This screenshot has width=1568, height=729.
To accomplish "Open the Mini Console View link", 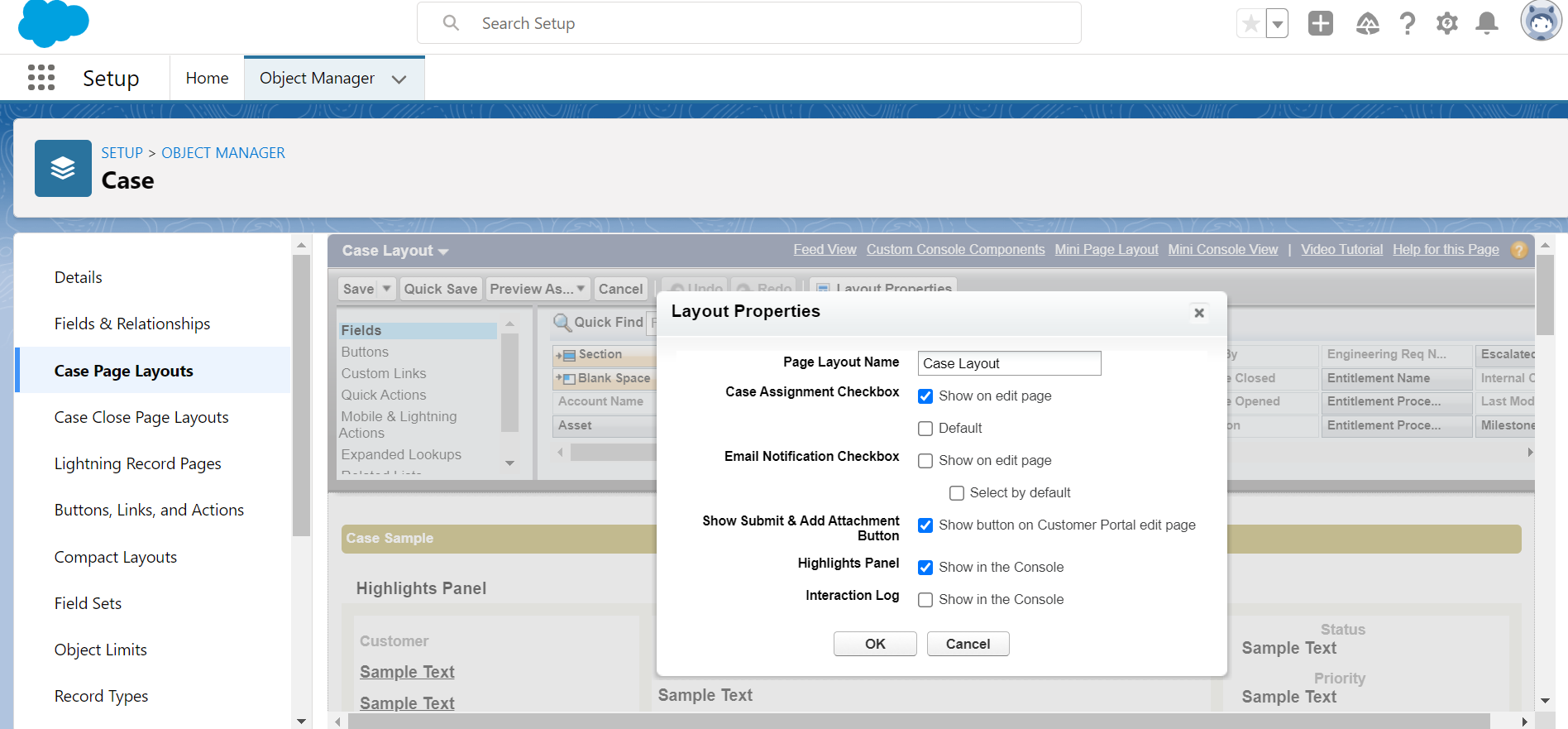I will click(x=1223, y=250).
